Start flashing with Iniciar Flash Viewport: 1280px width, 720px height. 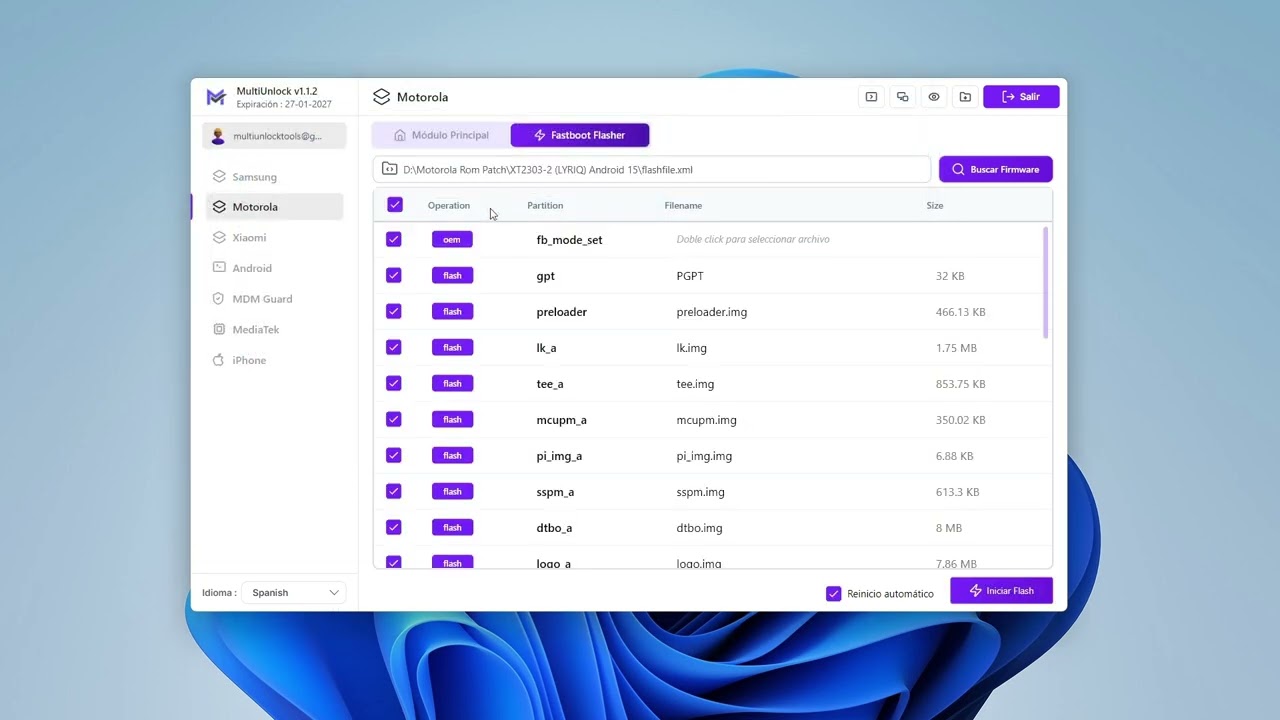point(1001,591)
